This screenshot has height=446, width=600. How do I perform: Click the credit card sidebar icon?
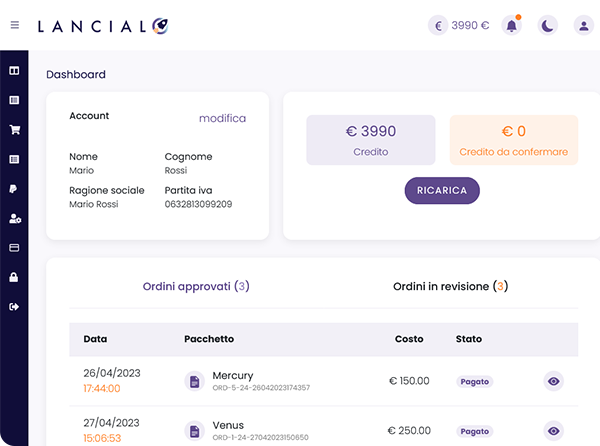tap(15, 247)
